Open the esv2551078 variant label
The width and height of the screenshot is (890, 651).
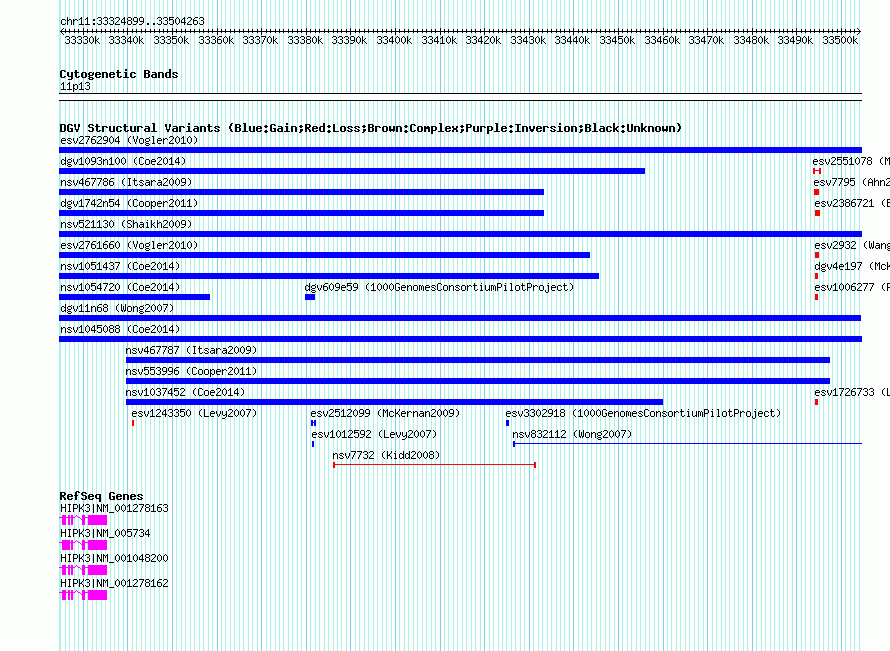pyautogui.click(x=851, y=161)
